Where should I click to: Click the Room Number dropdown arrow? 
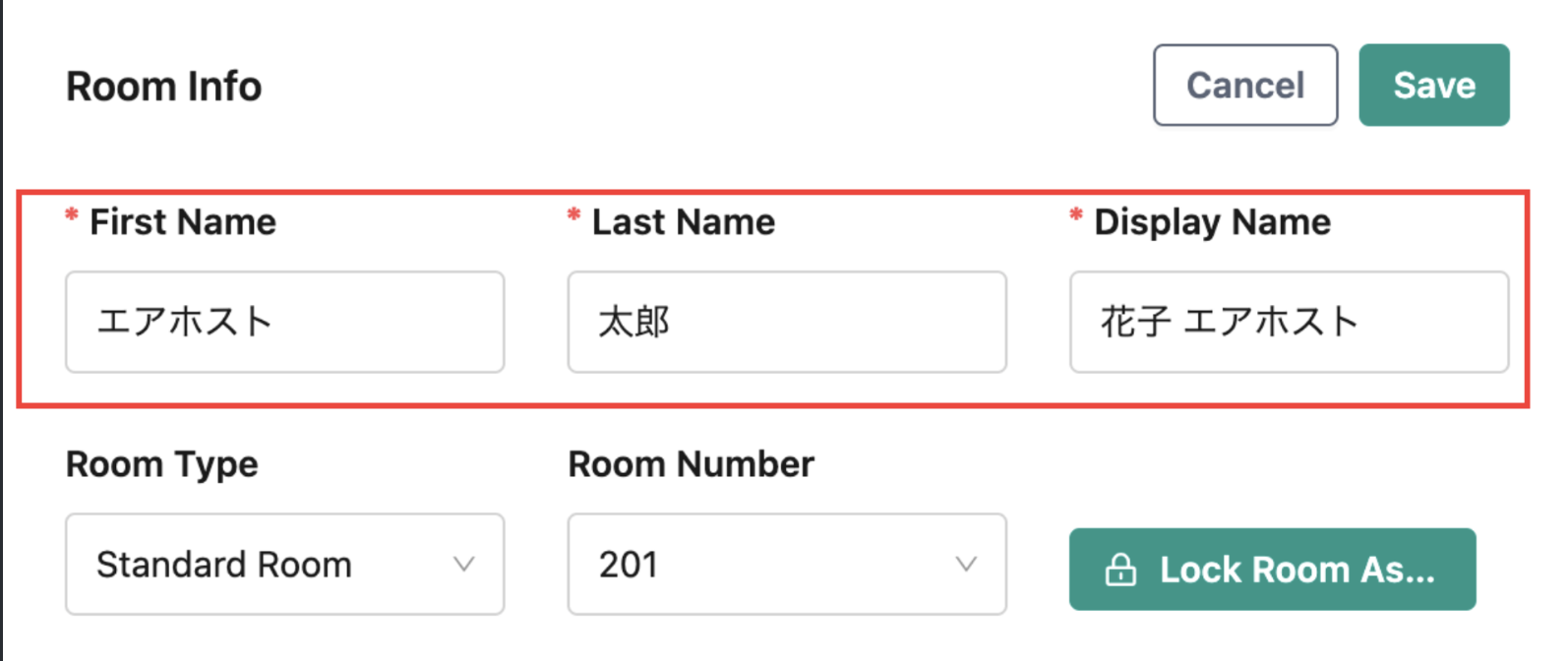tap(968, 565)
